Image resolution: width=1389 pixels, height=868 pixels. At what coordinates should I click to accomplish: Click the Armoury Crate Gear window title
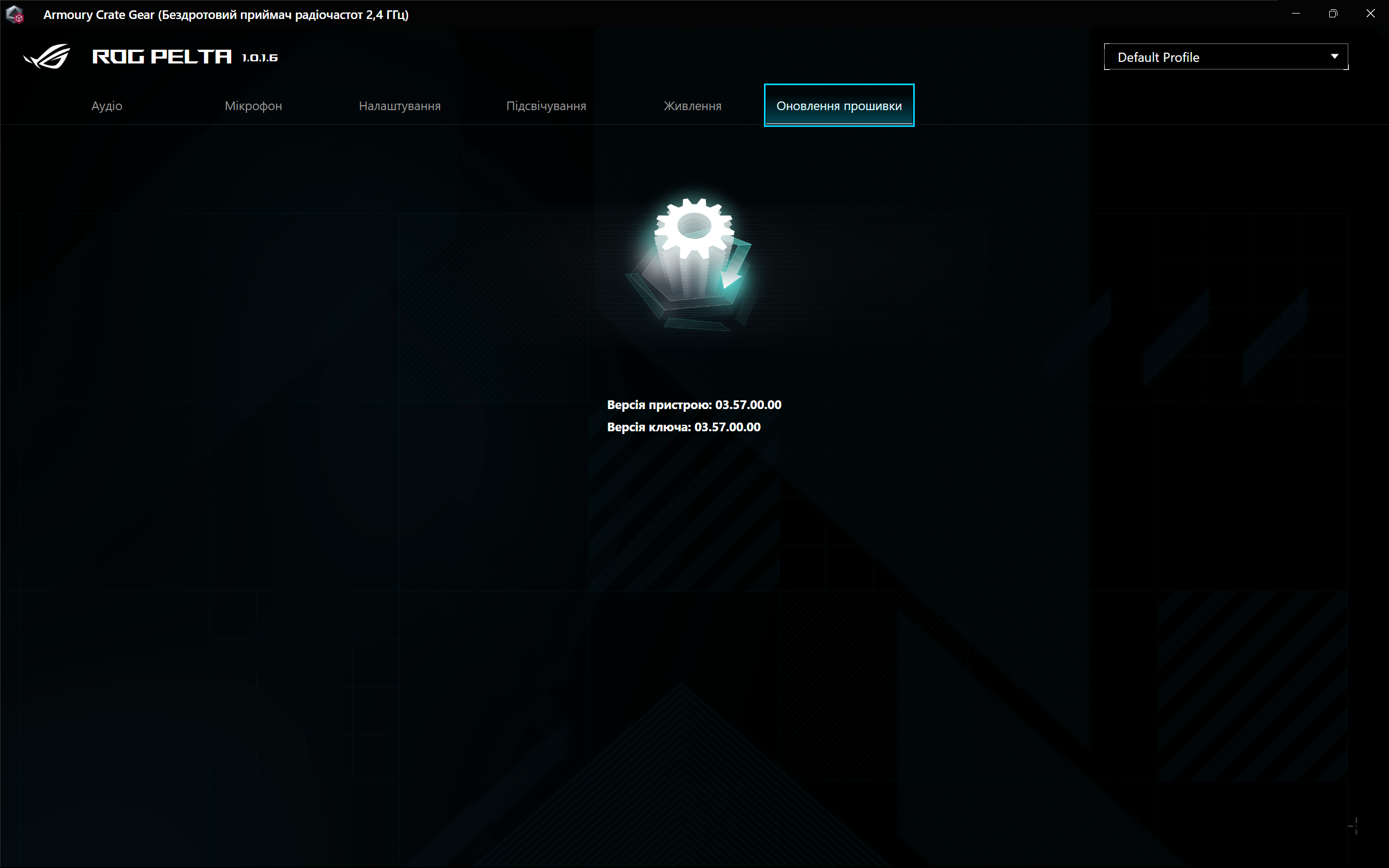click(226, 15)
